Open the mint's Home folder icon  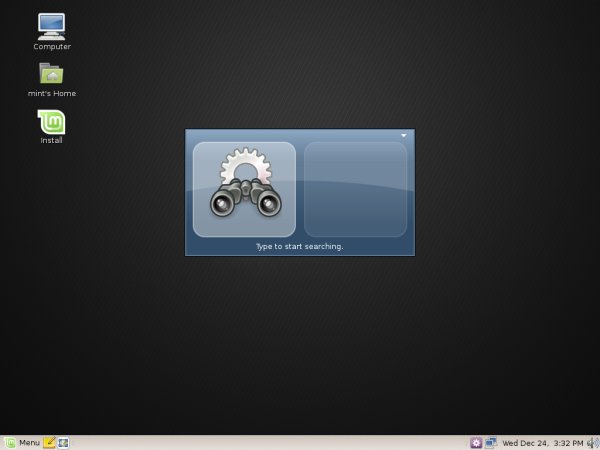point(52,73)
